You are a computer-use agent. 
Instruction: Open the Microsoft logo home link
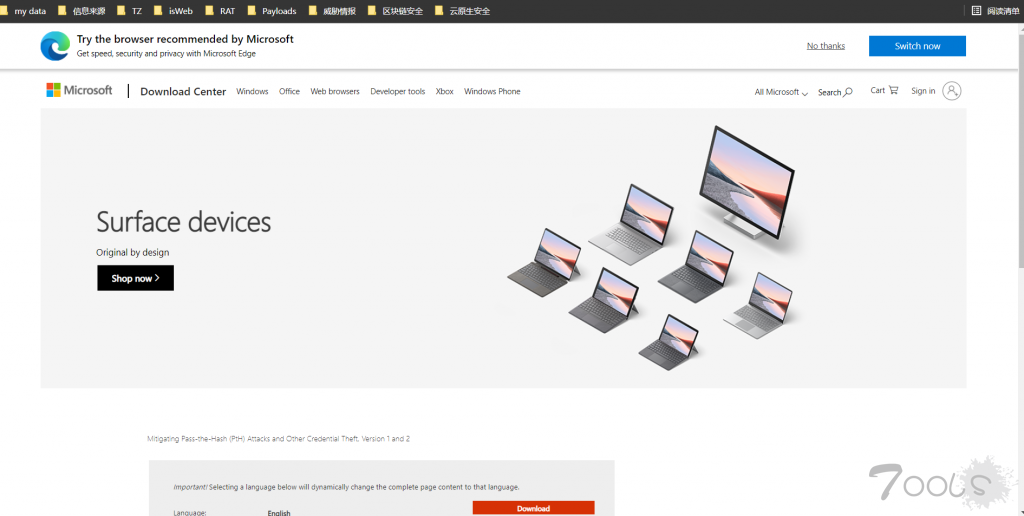tap(79, 90)
